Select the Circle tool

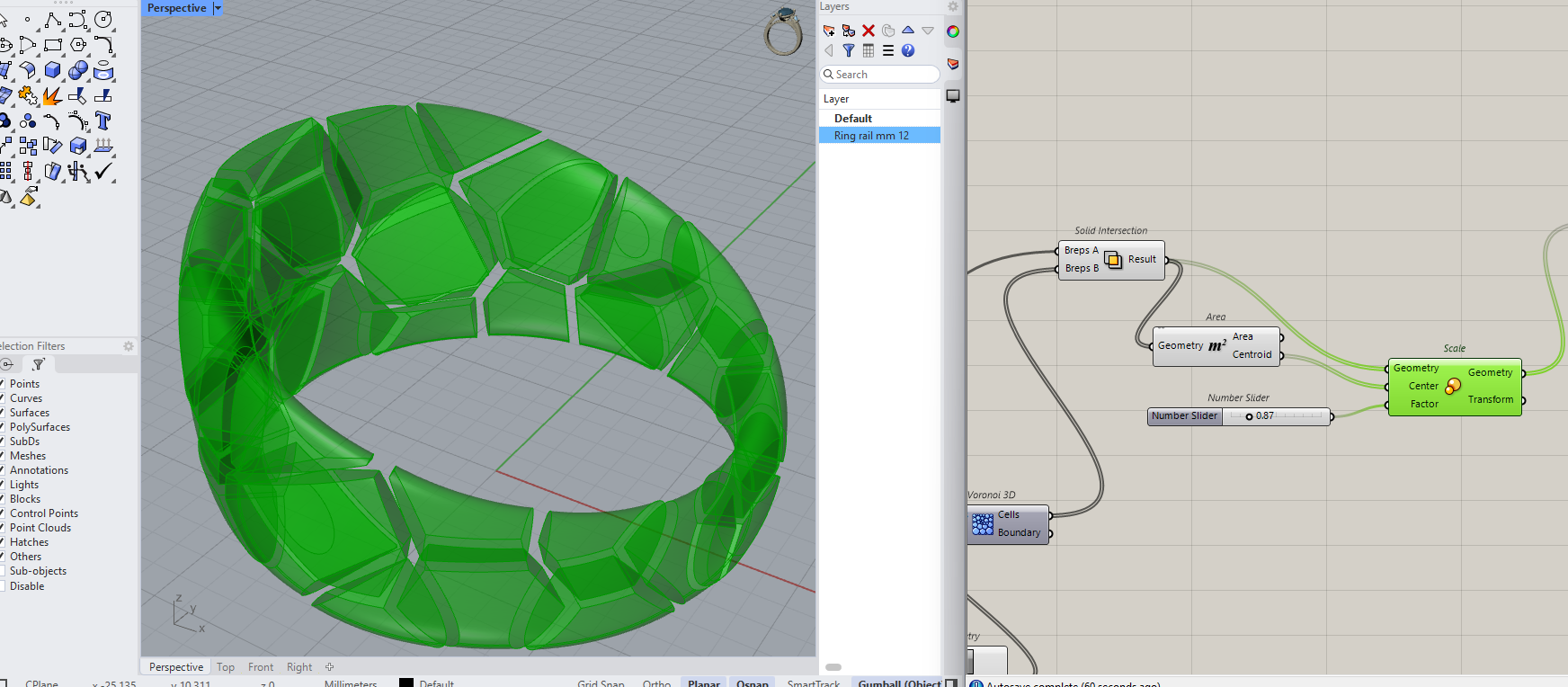[x=103, y=19]
